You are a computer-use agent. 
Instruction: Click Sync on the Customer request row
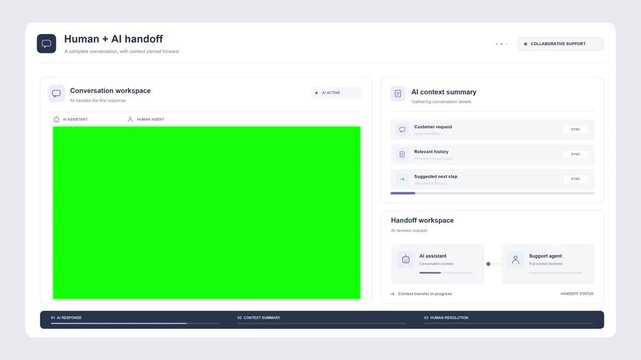coord(576,130)
